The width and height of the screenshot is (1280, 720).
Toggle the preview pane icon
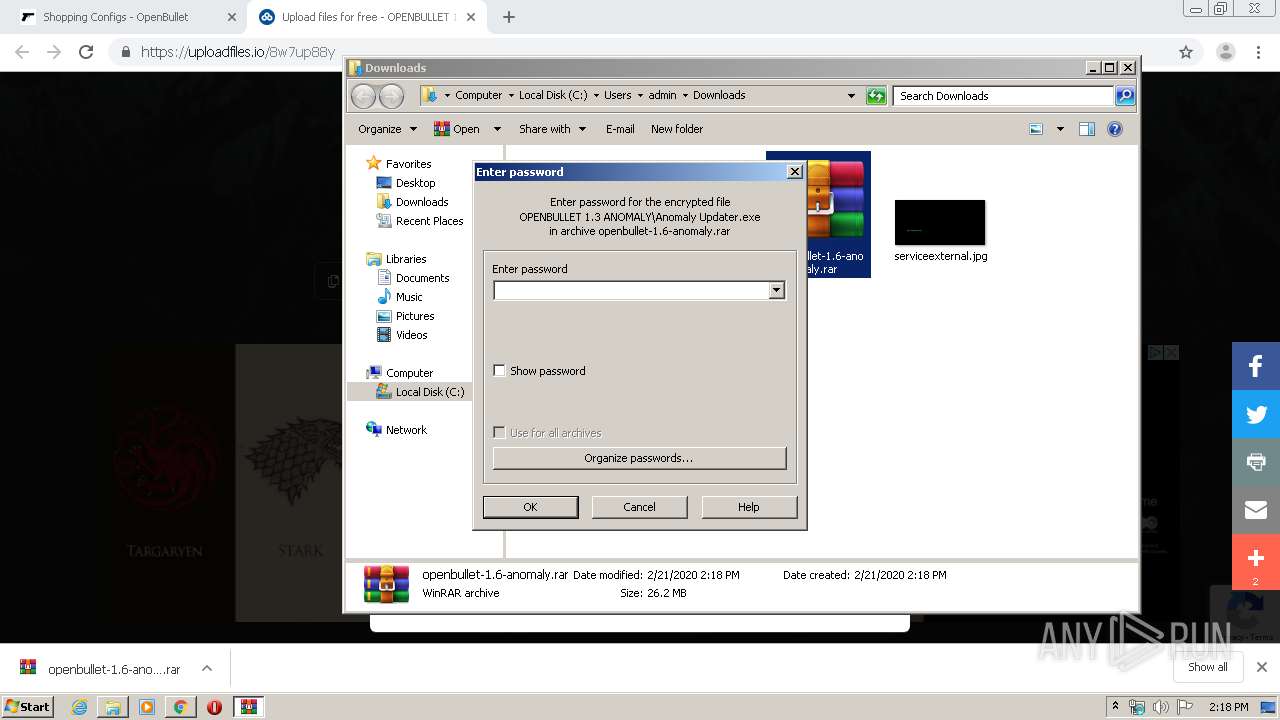coord(1087,129)
